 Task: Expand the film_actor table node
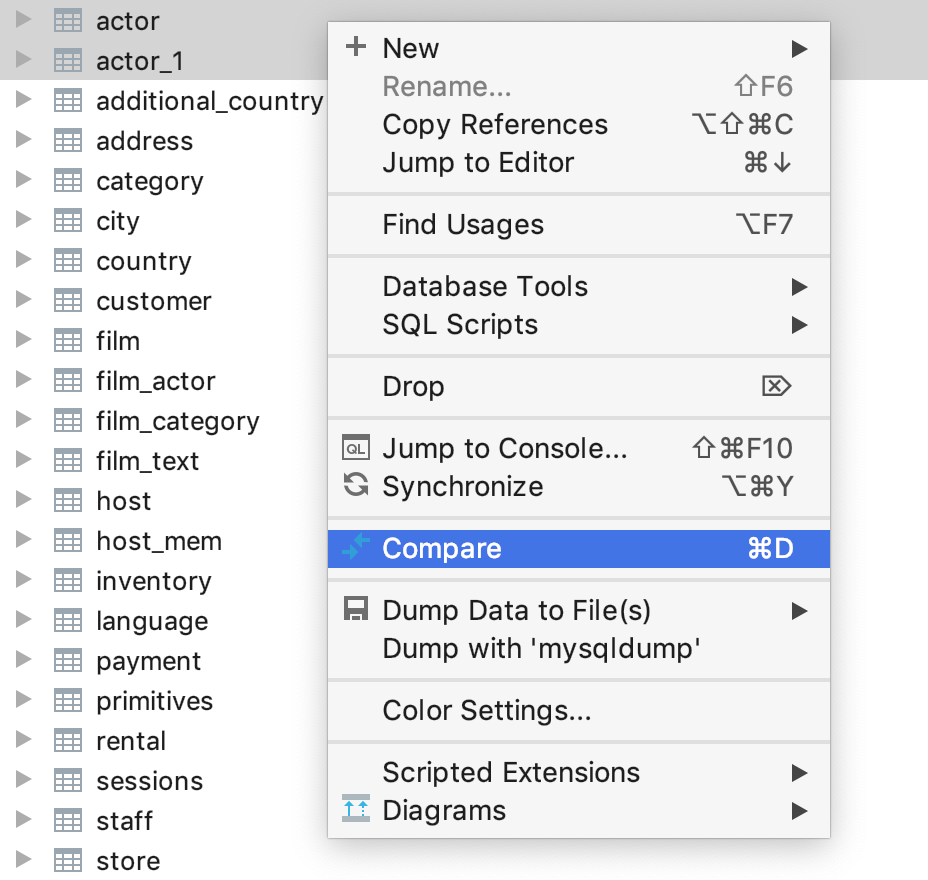tap(23, 379)
